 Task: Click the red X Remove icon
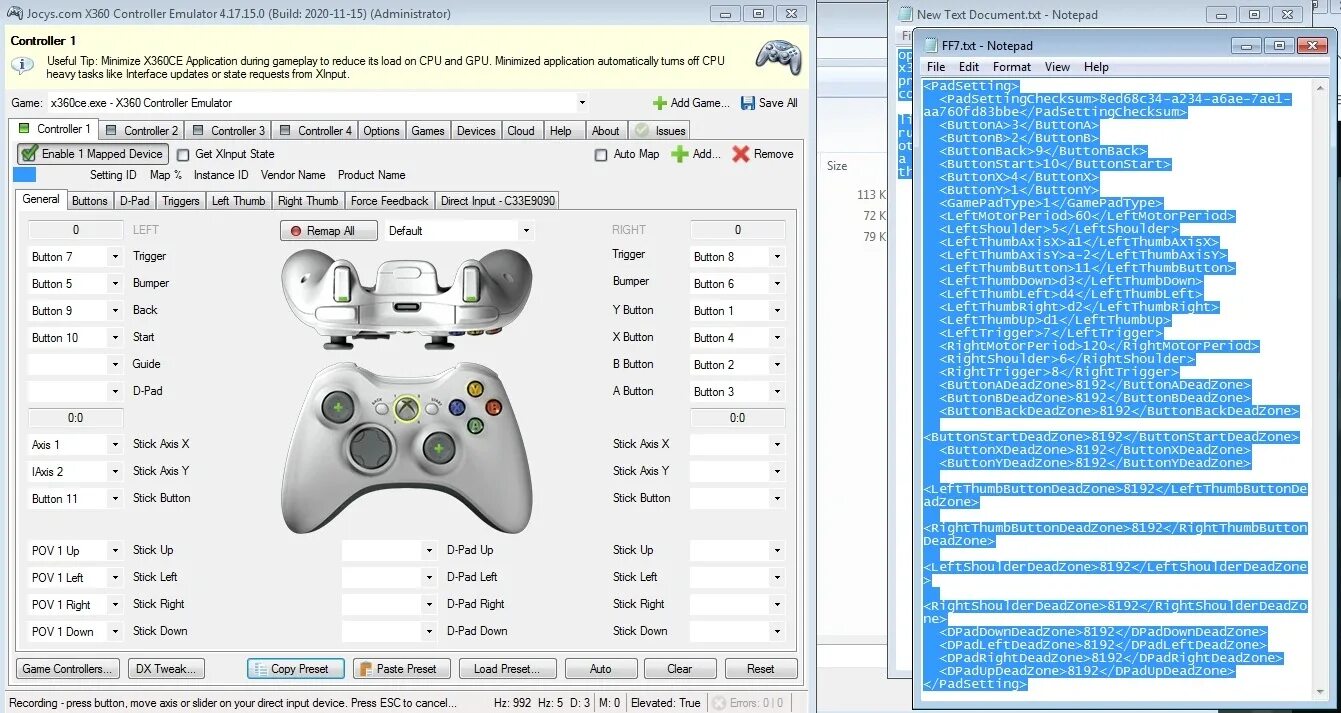pos(740,154)
